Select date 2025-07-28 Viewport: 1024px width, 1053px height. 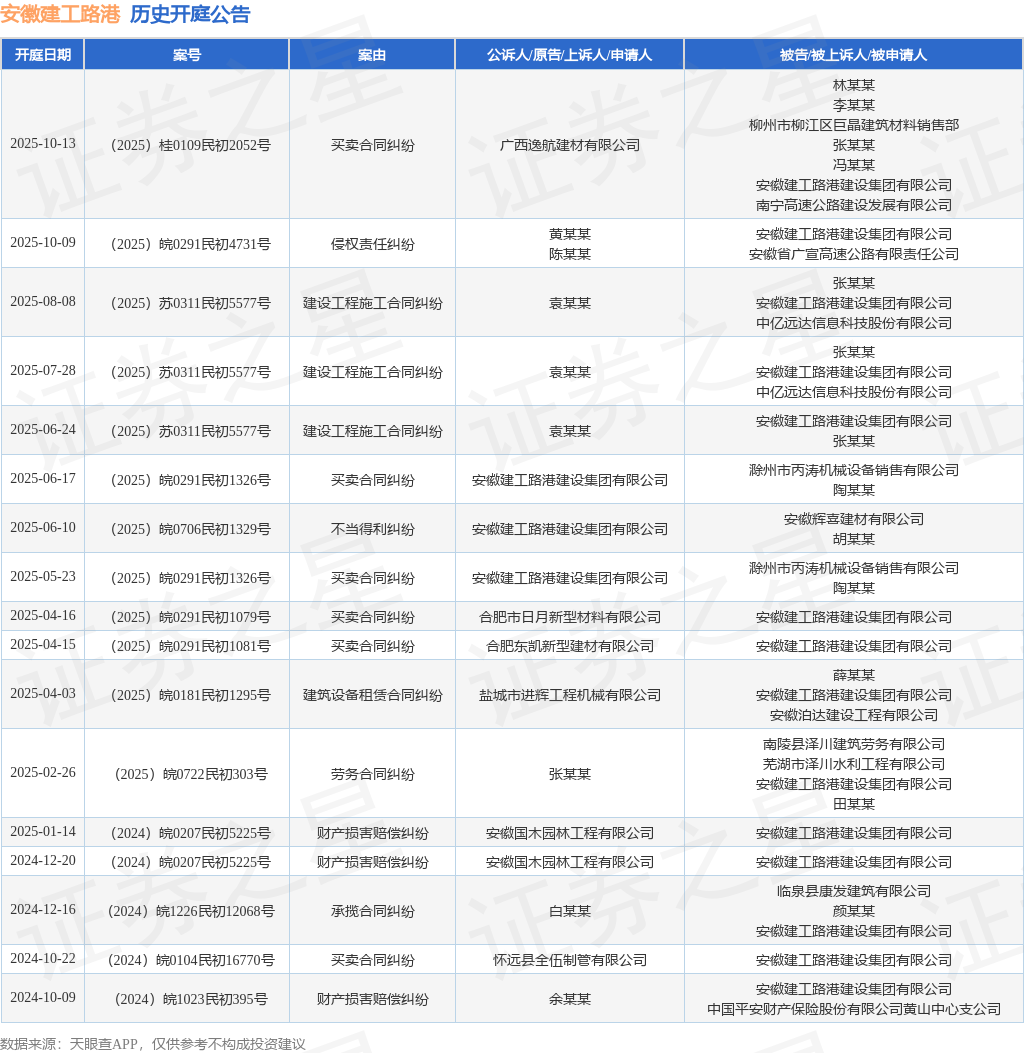click(43, 371)
